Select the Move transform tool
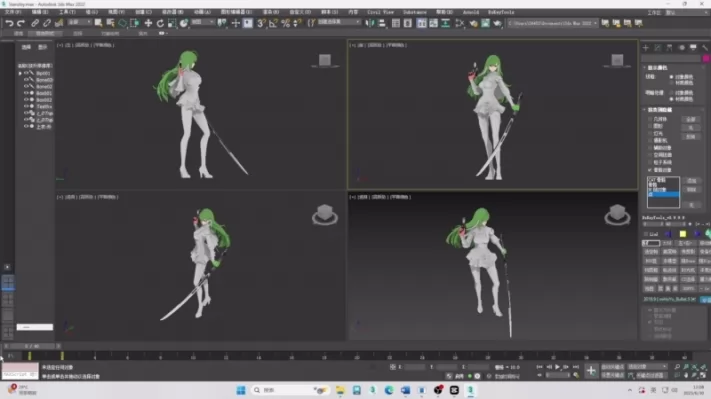The height and width of the screenshot is (399, 711). coord(148,23)
